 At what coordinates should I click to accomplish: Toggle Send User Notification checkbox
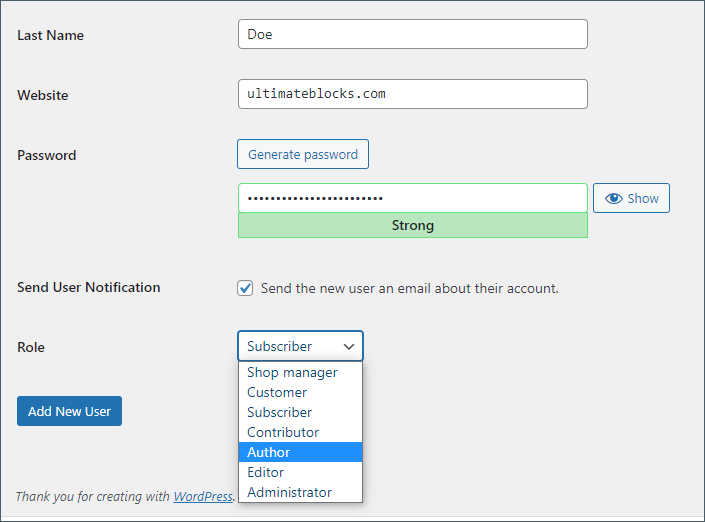[x=245, y=288]
